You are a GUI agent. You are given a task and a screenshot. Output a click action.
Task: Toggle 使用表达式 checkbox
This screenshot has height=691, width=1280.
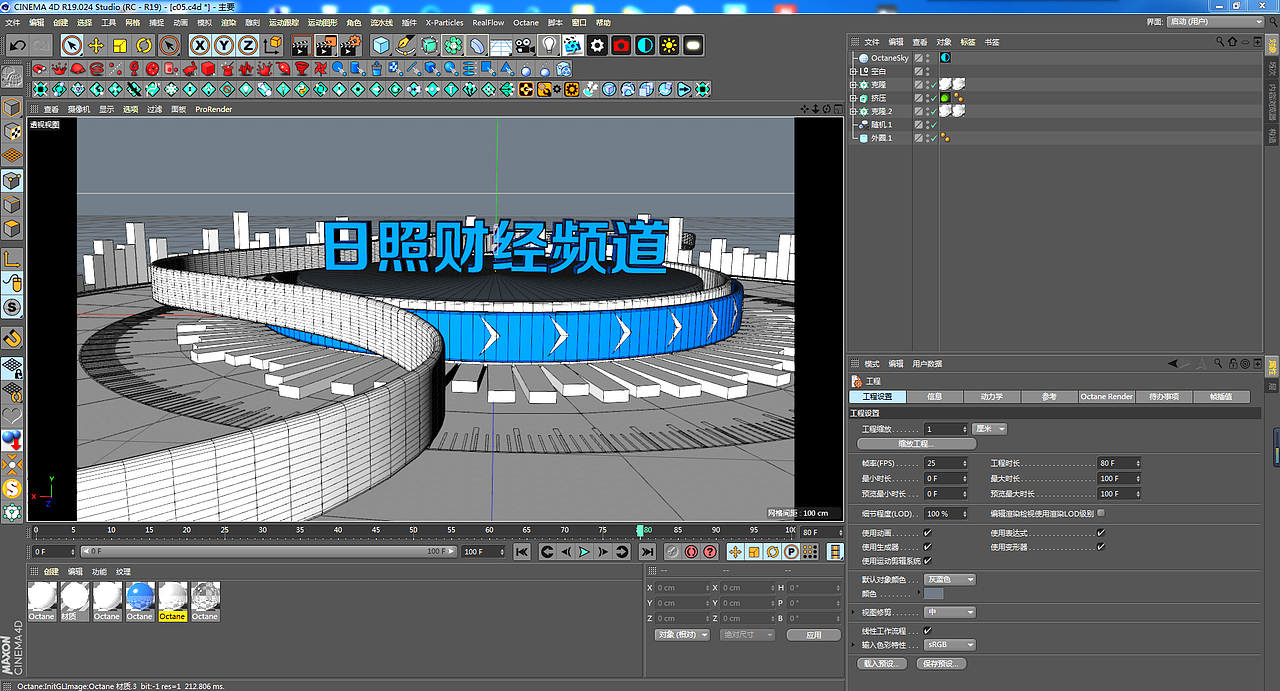pyautogui.click(x=1101, y=533)
